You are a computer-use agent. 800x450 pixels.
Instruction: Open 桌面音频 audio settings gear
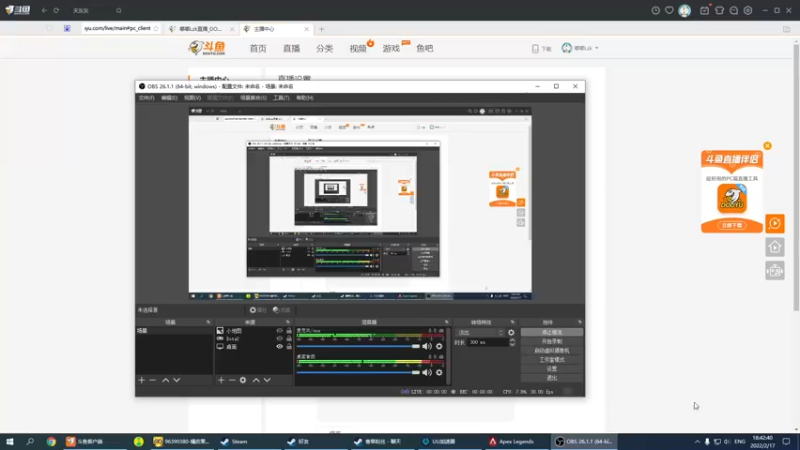(x=439, y=372)
